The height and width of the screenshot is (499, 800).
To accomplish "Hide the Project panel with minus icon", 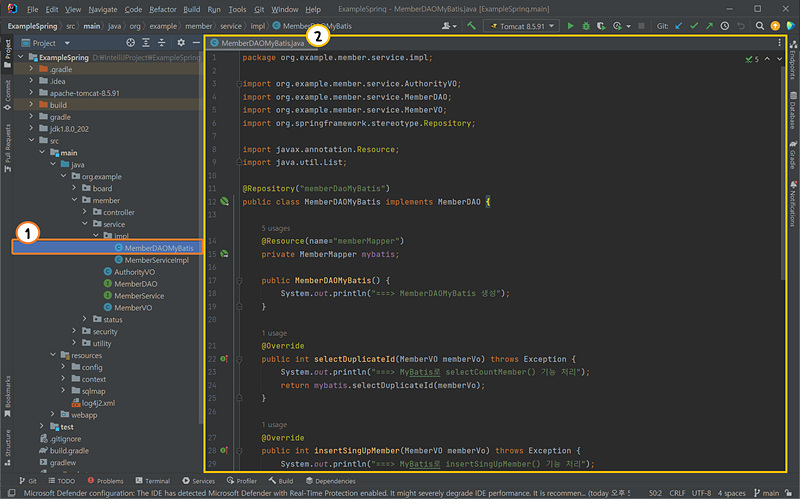I will (196, 43).
